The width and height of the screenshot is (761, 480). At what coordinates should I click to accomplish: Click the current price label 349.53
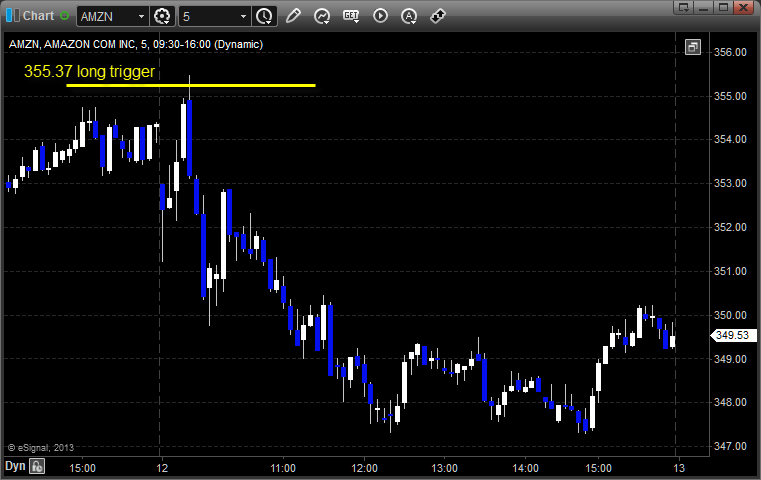(733, 335)
